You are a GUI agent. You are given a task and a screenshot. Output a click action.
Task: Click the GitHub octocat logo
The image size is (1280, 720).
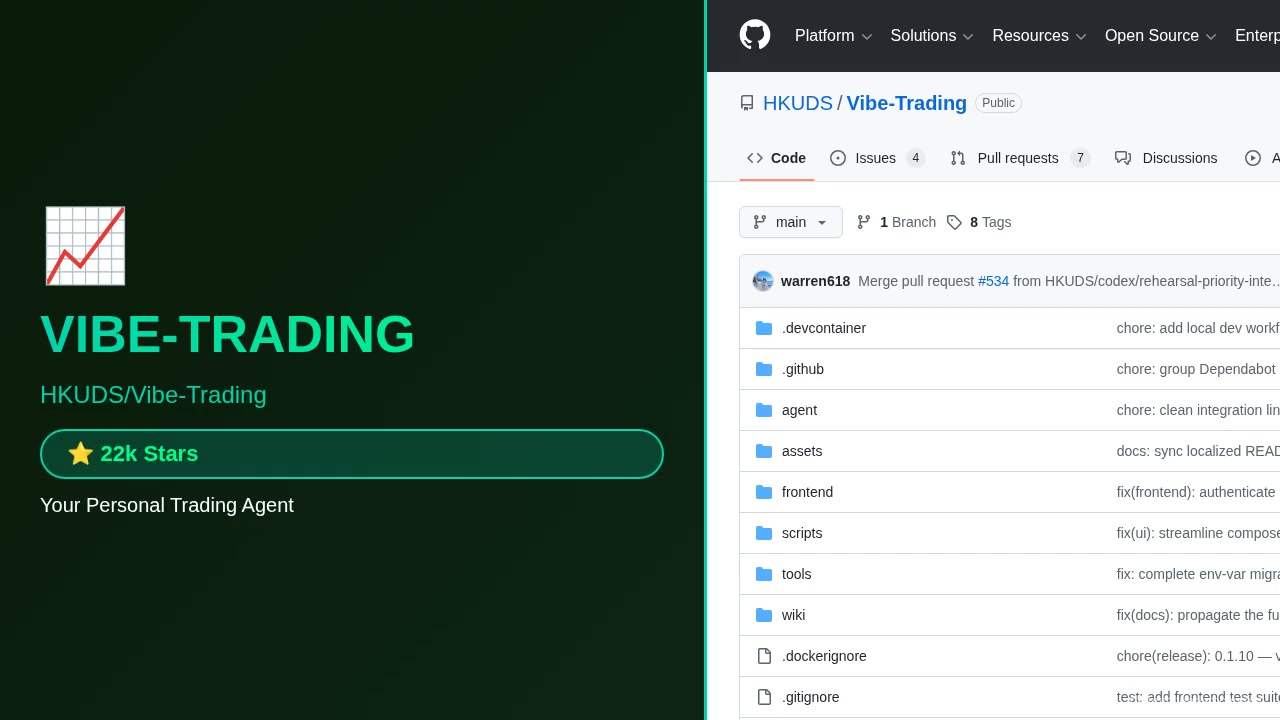point(755,35)
